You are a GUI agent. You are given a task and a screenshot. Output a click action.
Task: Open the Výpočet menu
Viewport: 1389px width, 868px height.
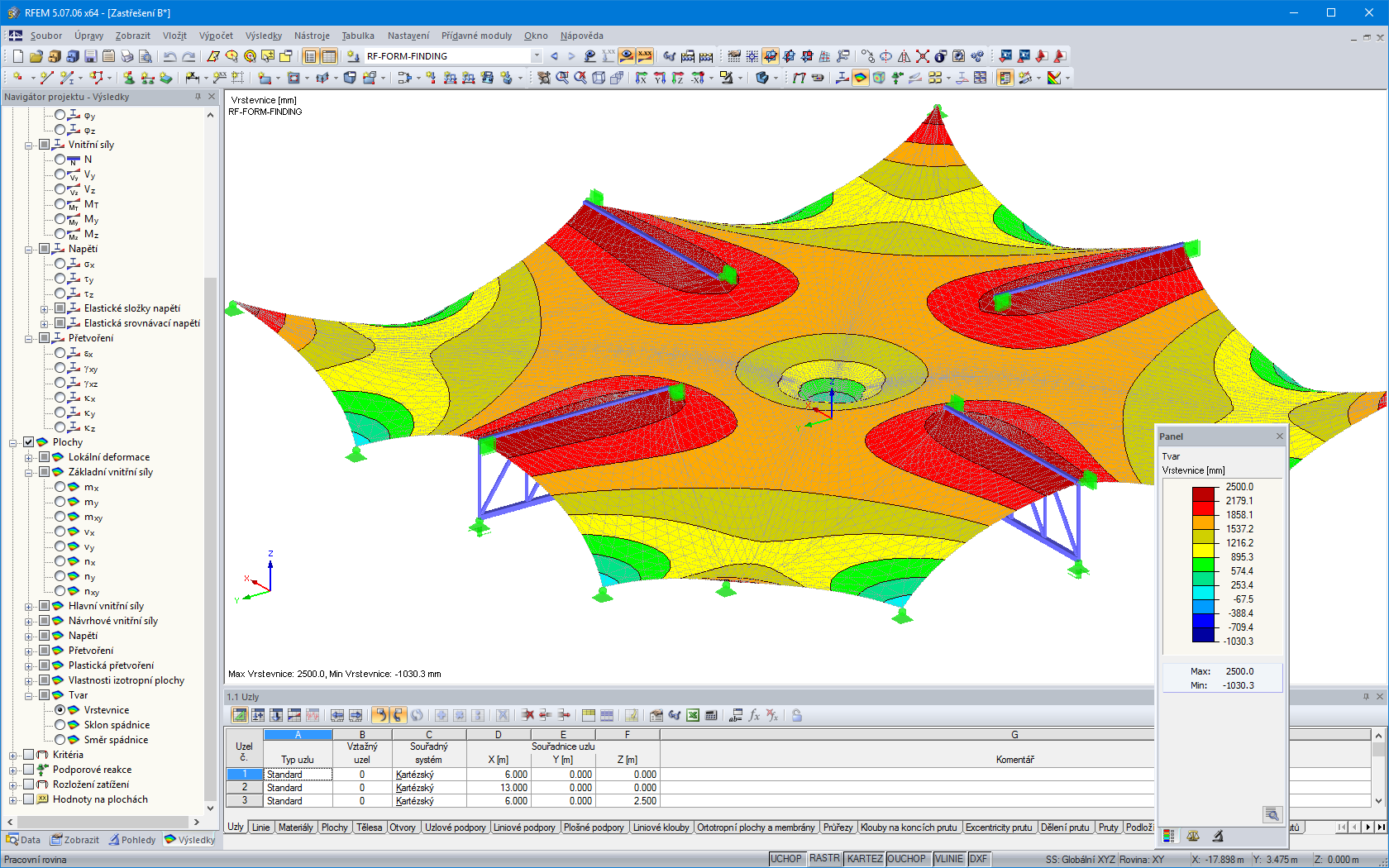(x=216, y=36)
